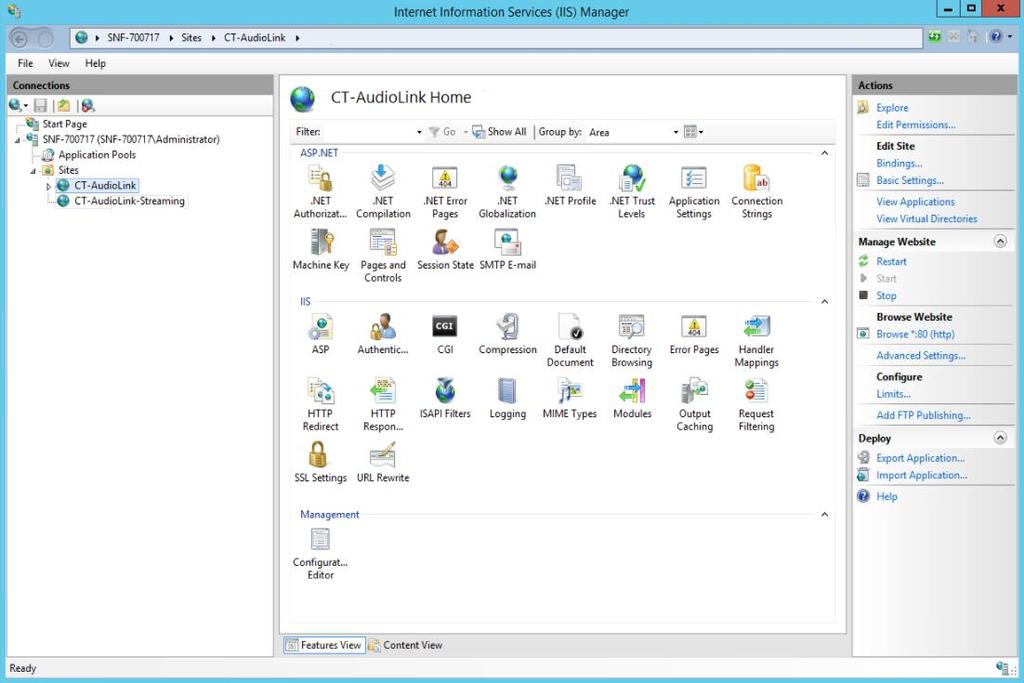1024x683 pixels.
Task: Open the Filter dropdown arrow
Action: (419, 132)
